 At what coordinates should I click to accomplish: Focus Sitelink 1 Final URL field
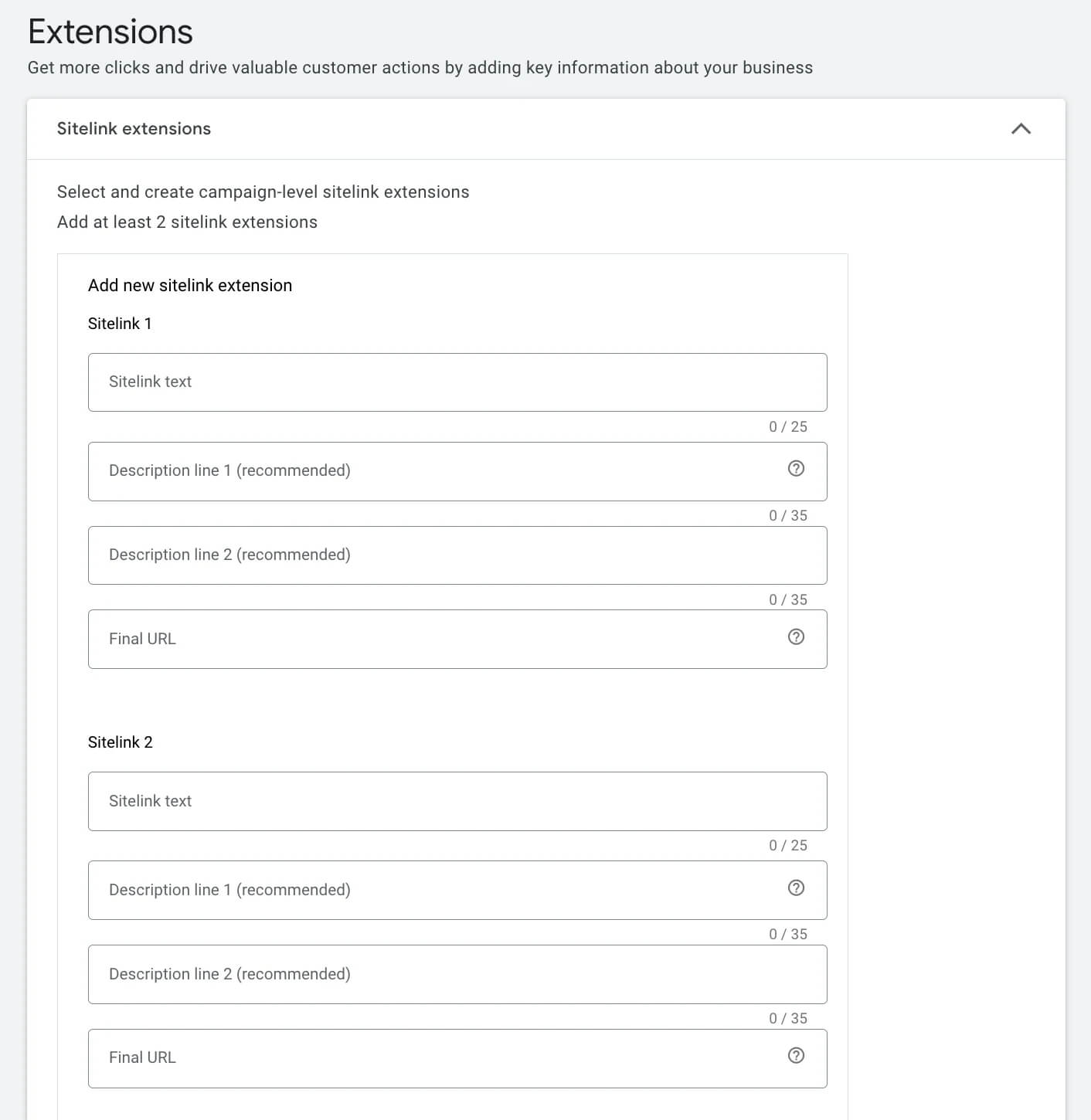457,640
